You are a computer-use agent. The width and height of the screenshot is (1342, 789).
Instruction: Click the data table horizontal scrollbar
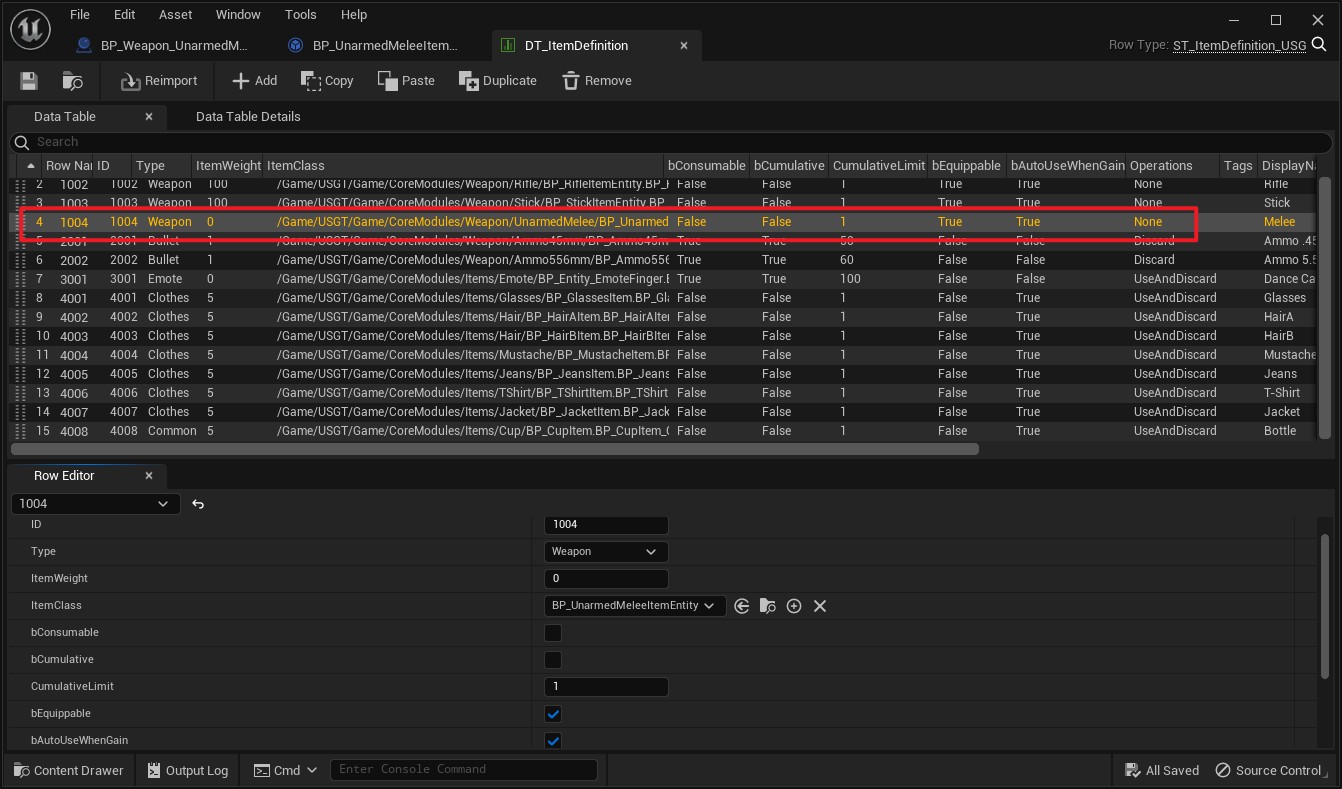[494, 449]
